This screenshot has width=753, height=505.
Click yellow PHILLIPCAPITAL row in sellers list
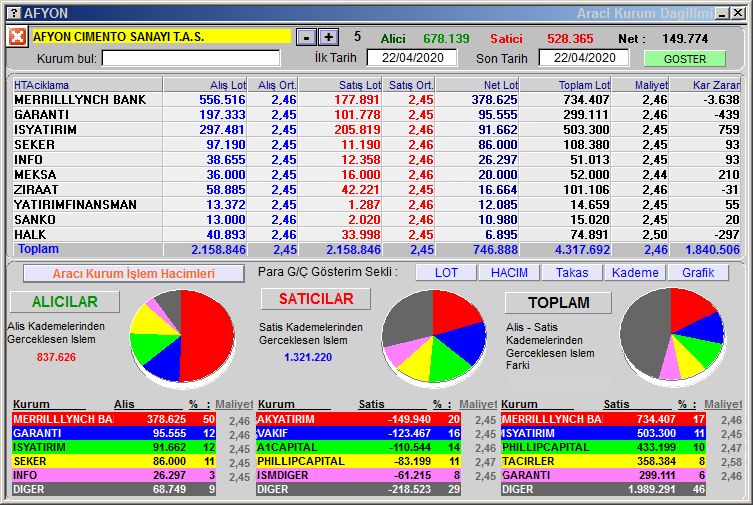358,461
